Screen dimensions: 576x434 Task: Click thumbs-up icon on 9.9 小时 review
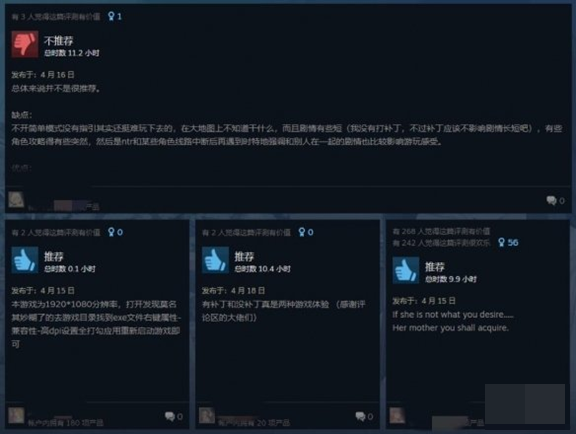[406, 270]
